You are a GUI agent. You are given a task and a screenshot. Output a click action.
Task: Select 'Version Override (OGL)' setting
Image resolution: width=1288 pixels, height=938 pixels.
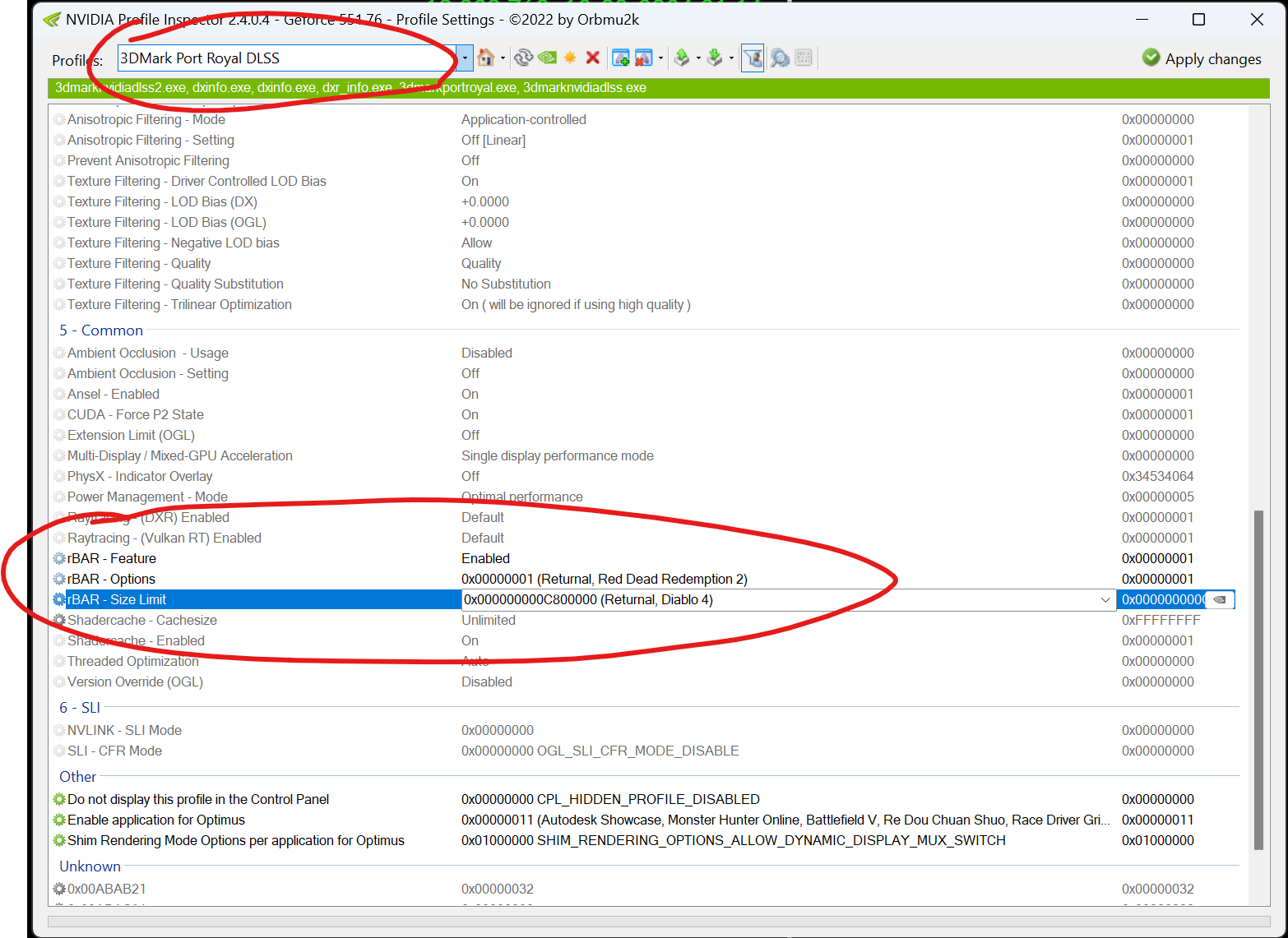[x=135, y=682]
